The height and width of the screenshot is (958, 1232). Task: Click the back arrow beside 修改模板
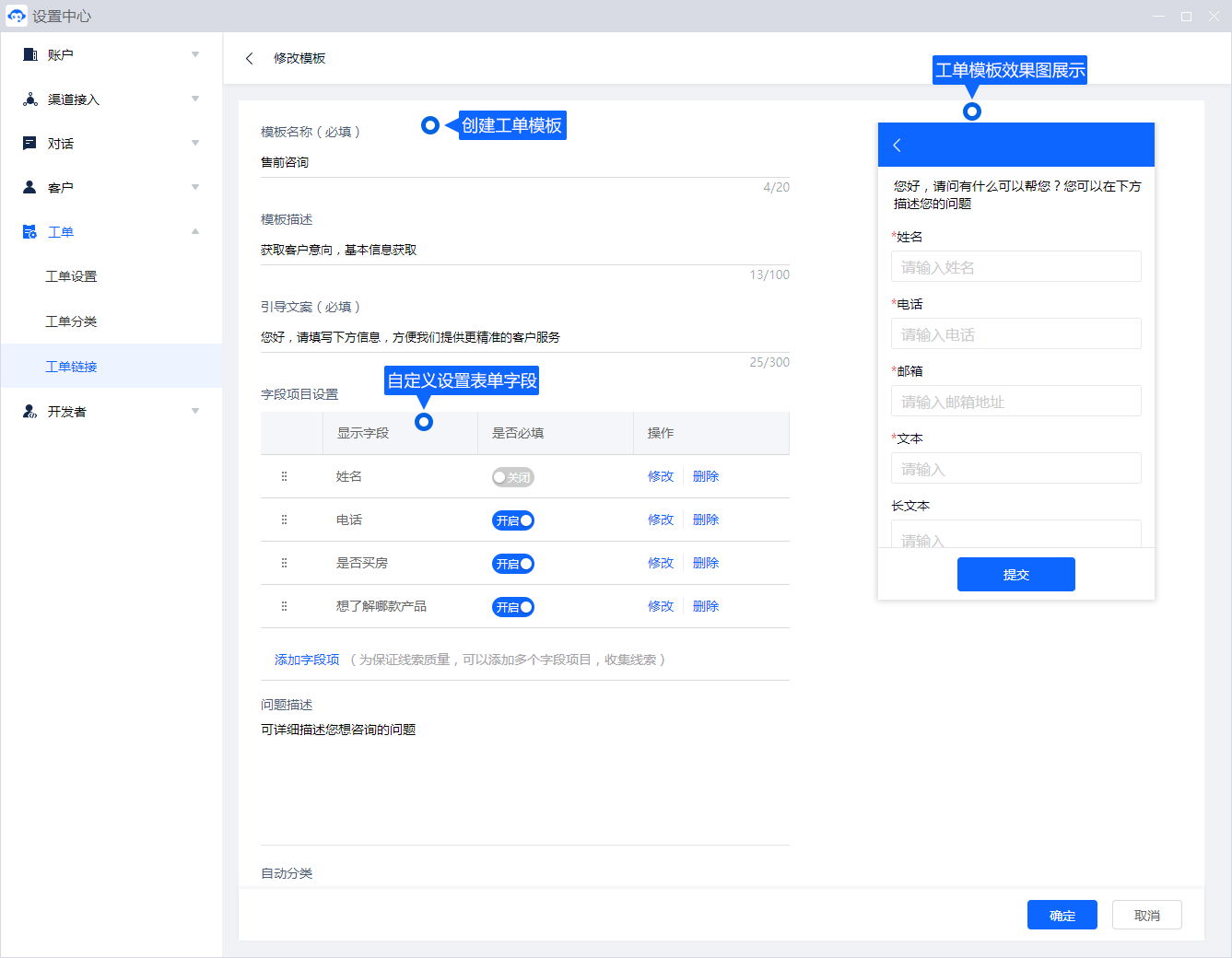[x=249, y=58]
